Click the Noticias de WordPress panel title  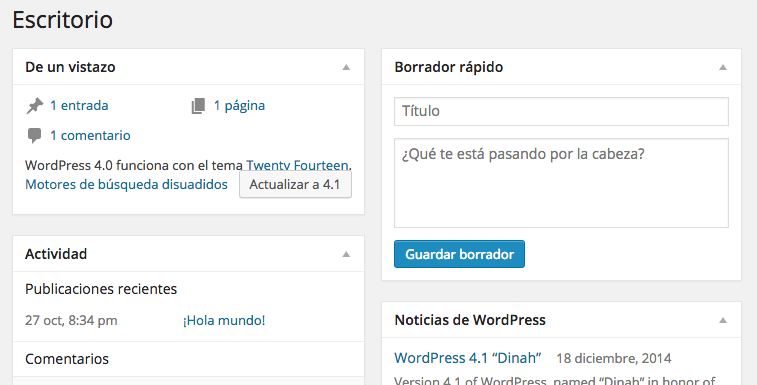click(470, 320)
